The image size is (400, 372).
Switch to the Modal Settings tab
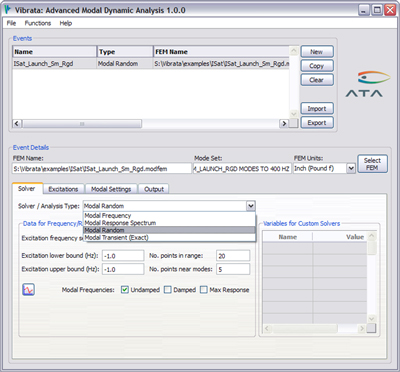click(x=111, y=189)
